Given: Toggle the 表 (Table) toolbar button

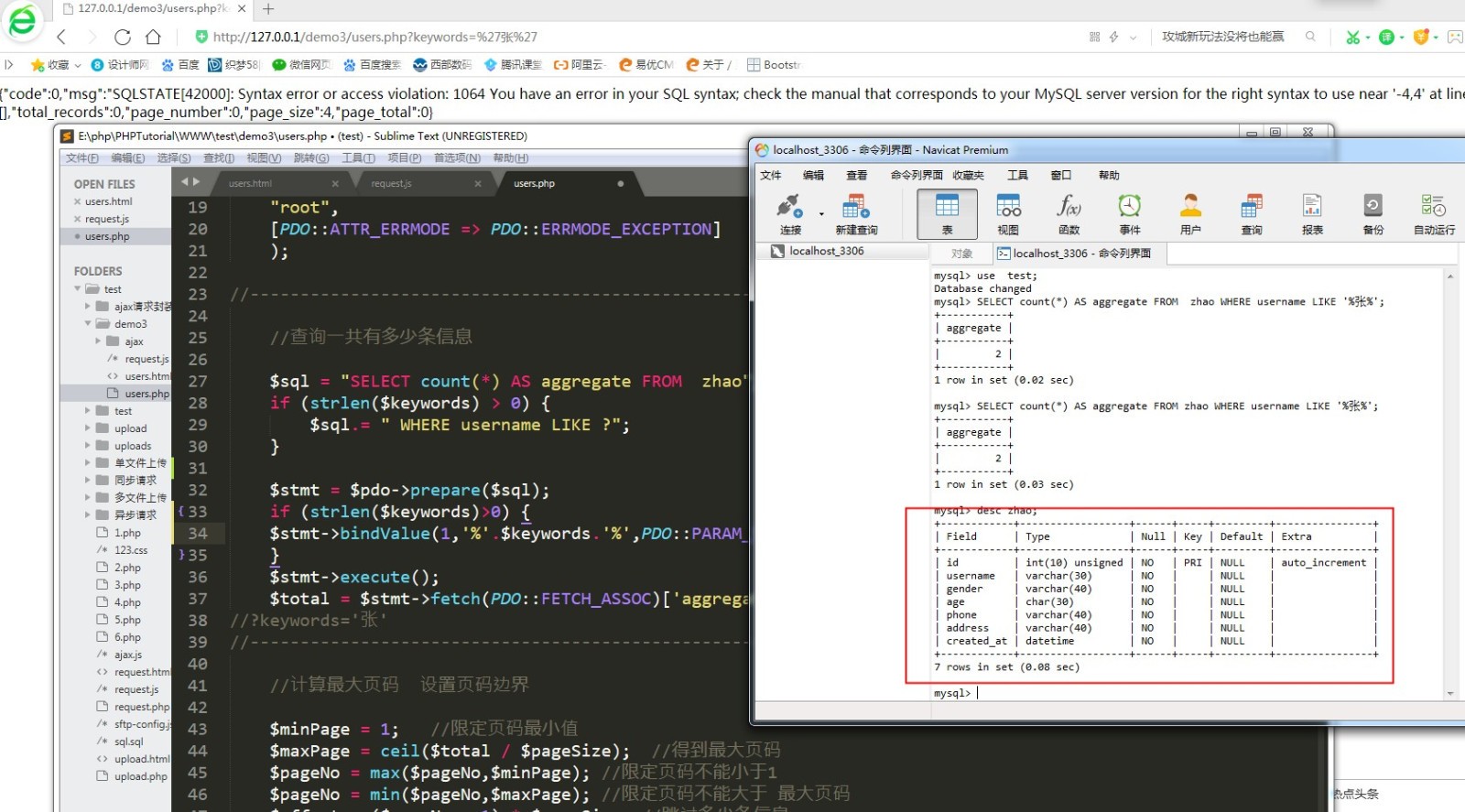Looking at the screenshot, I should [947, 213].
